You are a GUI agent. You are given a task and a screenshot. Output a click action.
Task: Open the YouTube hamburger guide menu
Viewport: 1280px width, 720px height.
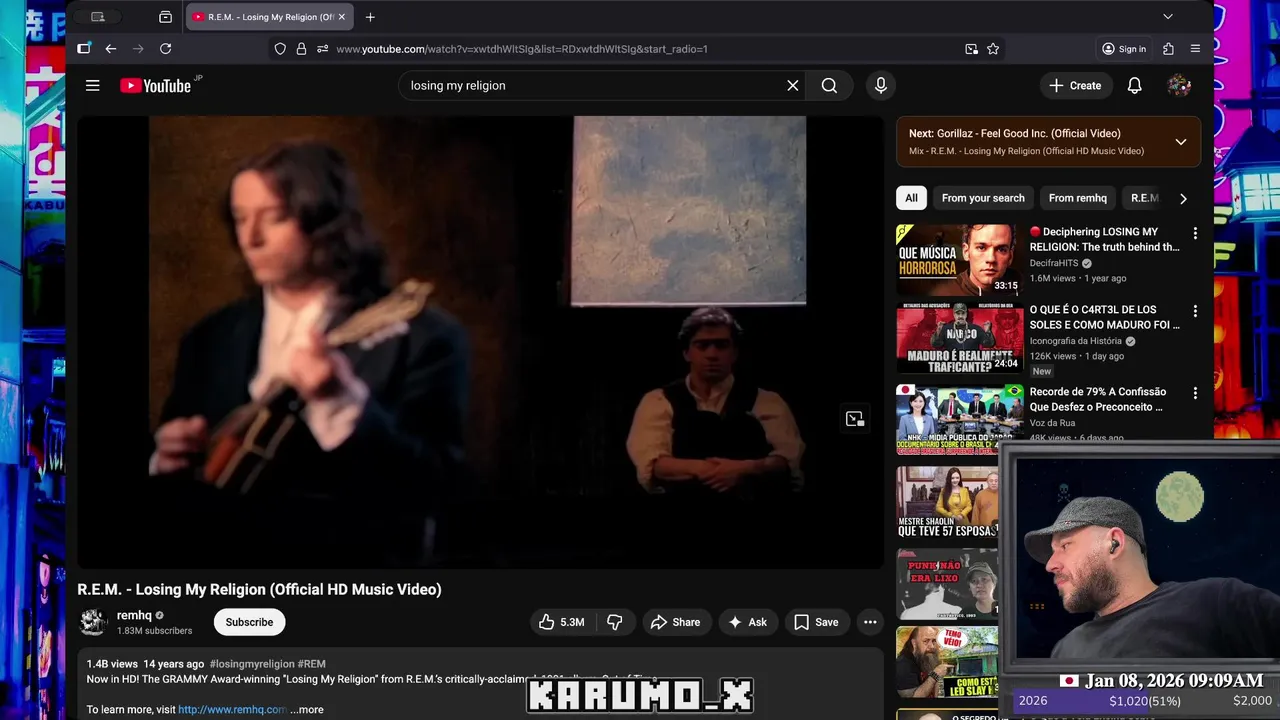[x=92, y=86]
